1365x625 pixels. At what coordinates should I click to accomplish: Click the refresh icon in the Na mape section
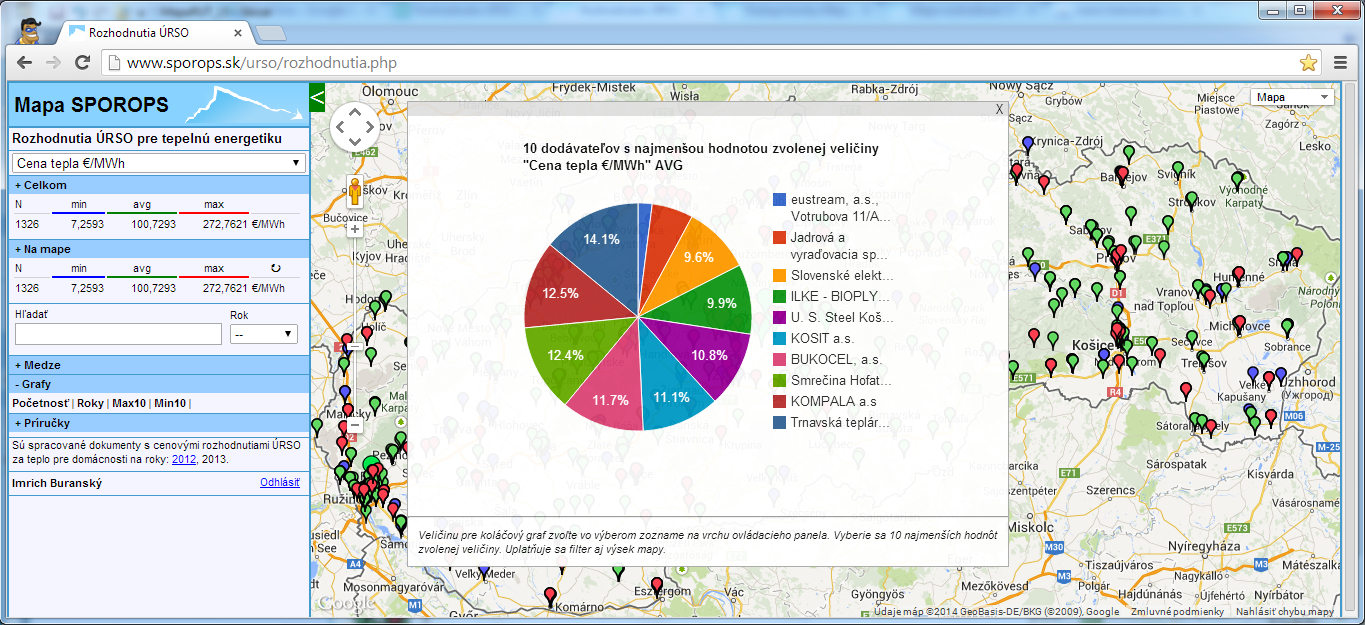point(275,268)
